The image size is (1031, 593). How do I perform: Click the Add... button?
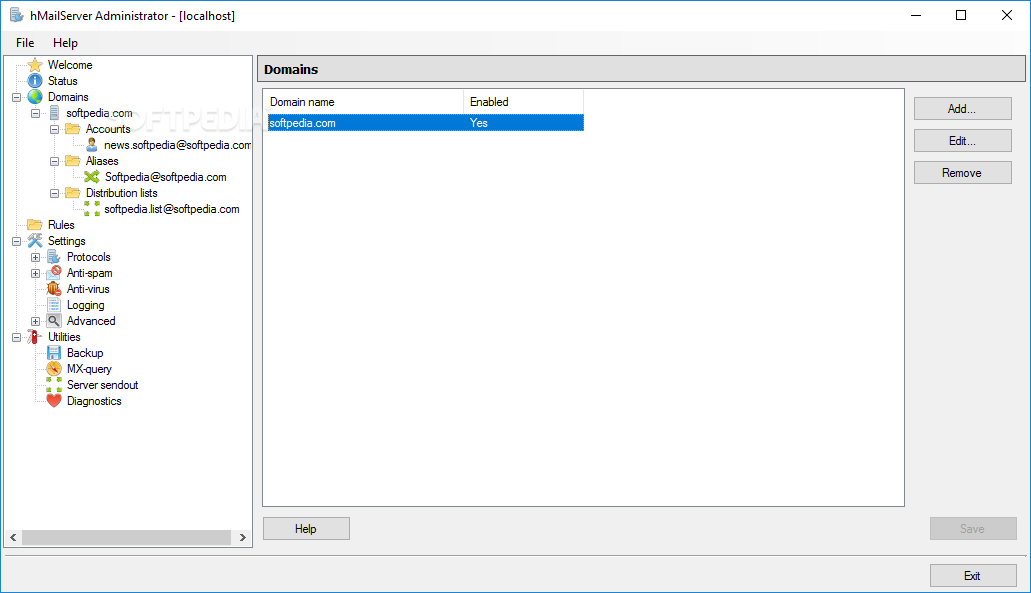(x=963, y=109)
